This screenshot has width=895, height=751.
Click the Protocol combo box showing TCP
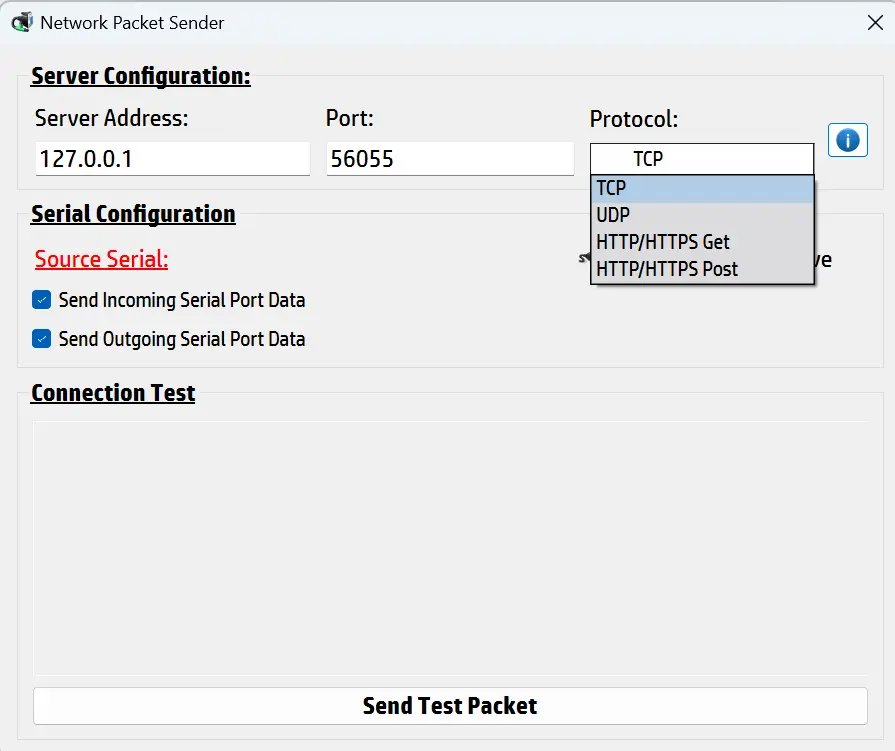tap(702, 159)
